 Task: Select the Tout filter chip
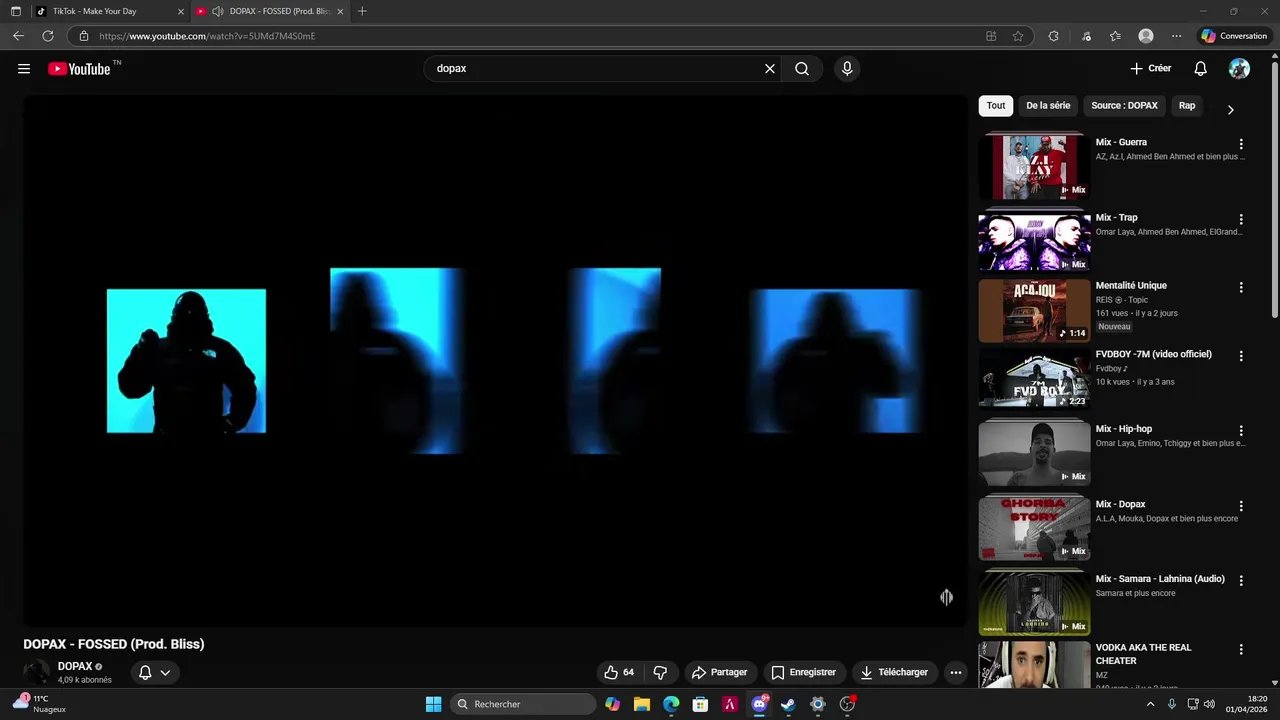click(996, 105)
